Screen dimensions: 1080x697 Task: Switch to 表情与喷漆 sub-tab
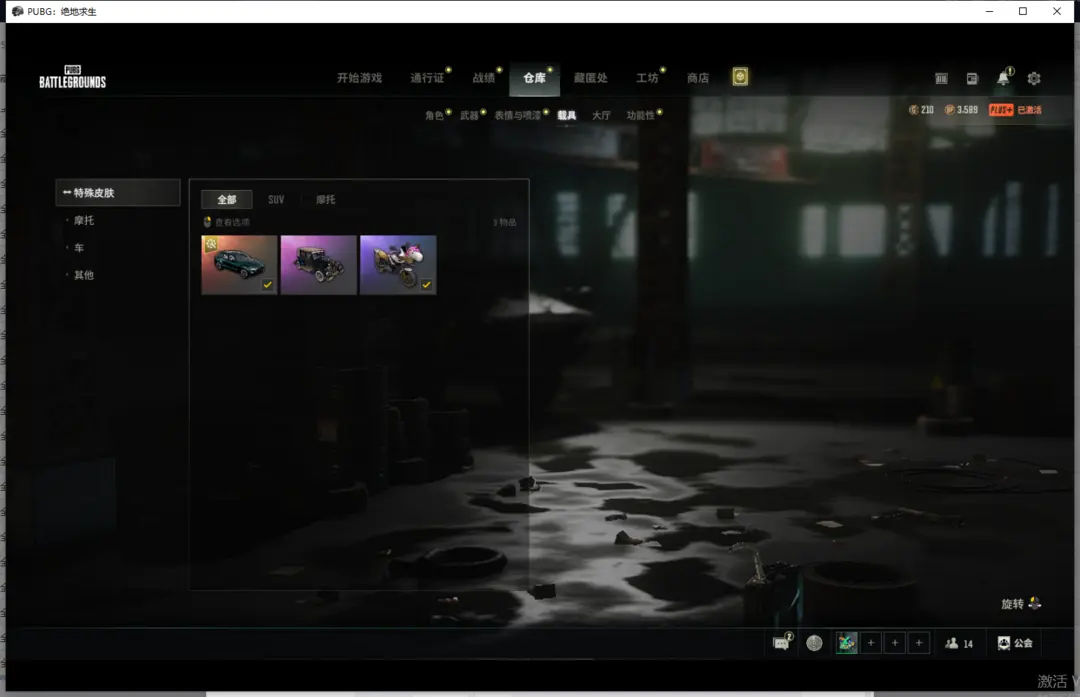[x=517, y=115]
